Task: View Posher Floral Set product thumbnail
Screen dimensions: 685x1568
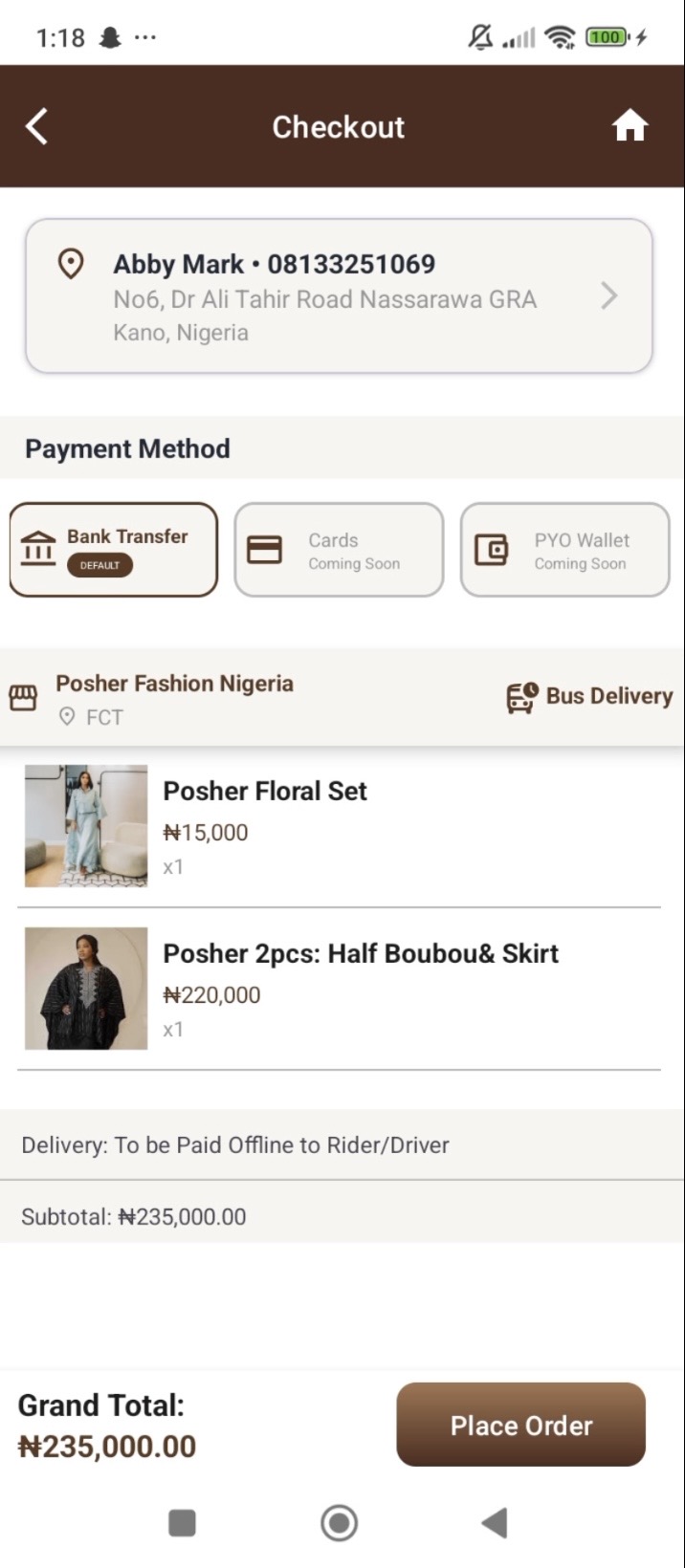Action: [86, 826]
